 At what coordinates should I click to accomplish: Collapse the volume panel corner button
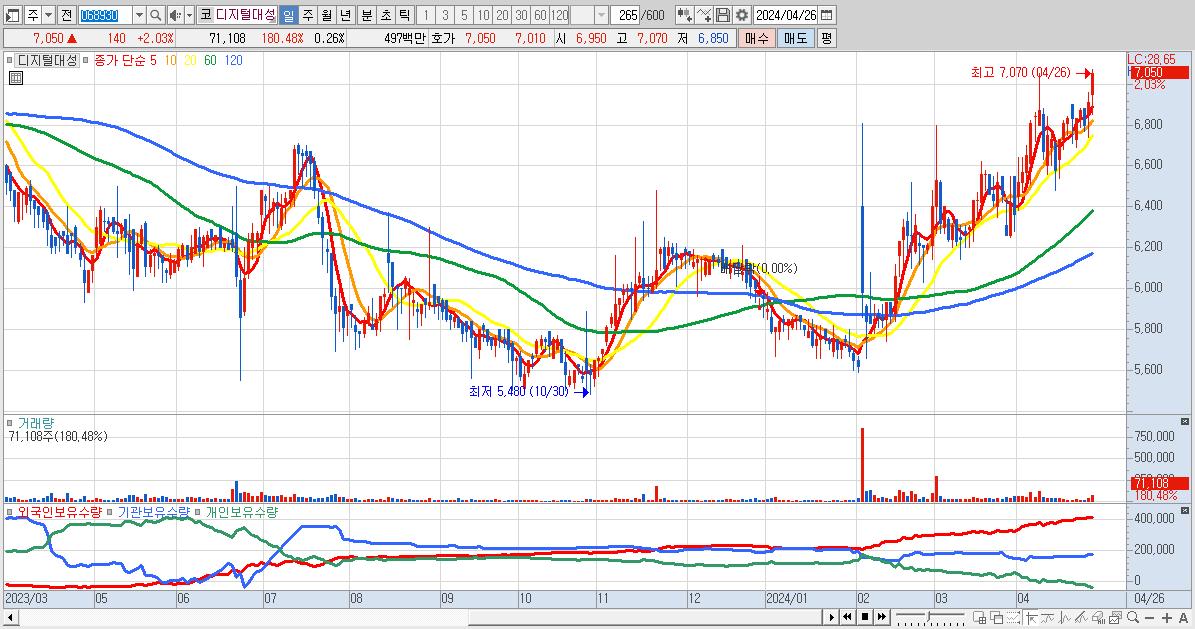coord(1184,422)
